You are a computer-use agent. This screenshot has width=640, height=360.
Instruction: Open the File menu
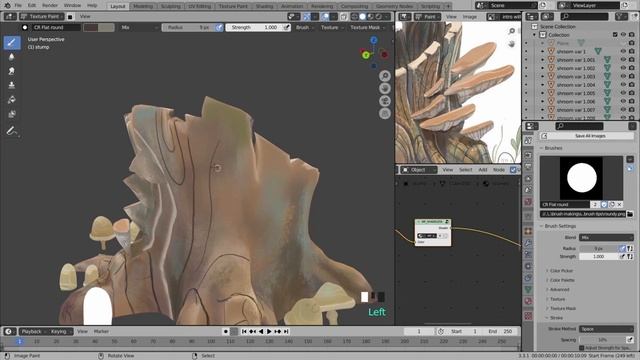(18, 6)
